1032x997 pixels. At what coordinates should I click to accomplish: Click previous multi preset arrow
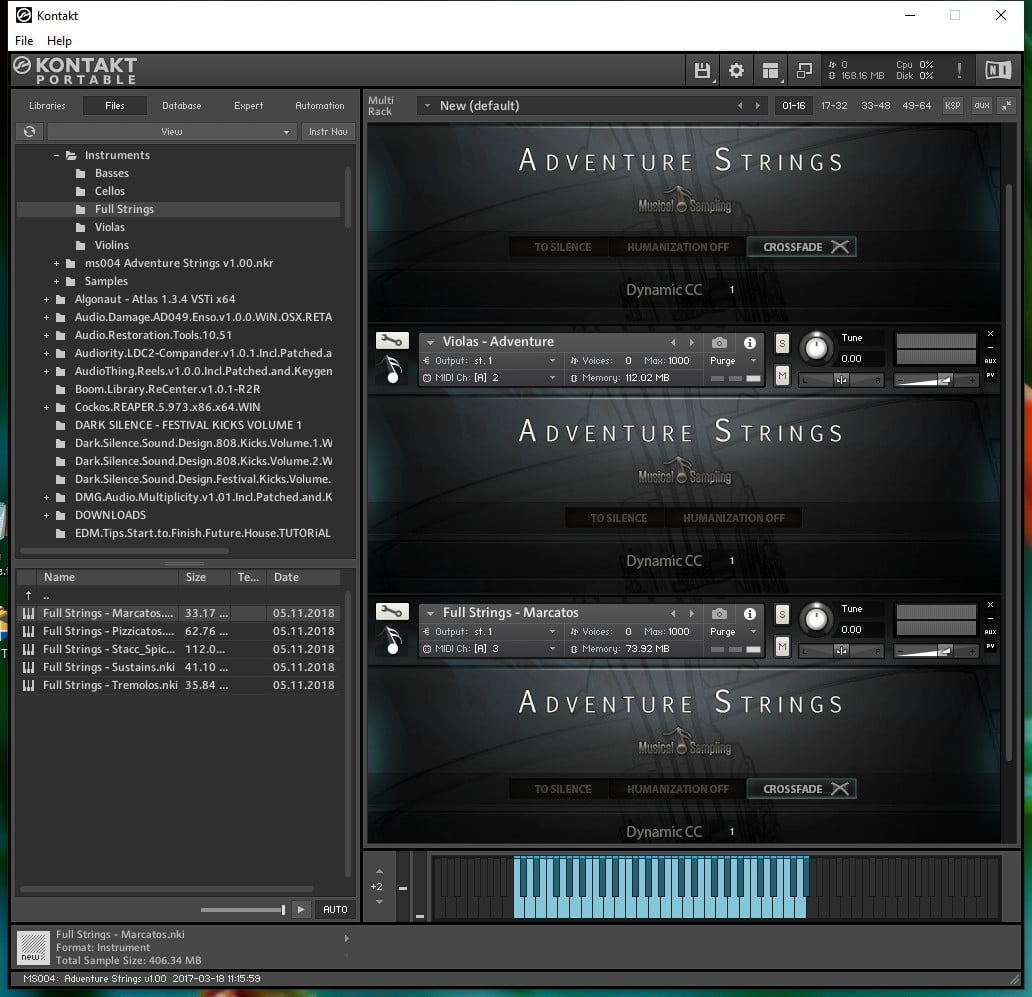pyautogui.click(x=740, y=106)
